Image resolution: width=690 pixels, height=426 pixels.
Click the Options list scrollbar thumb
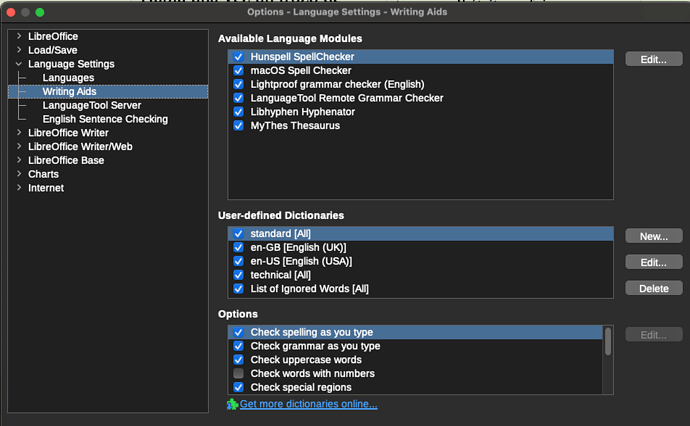coord(608,341)
